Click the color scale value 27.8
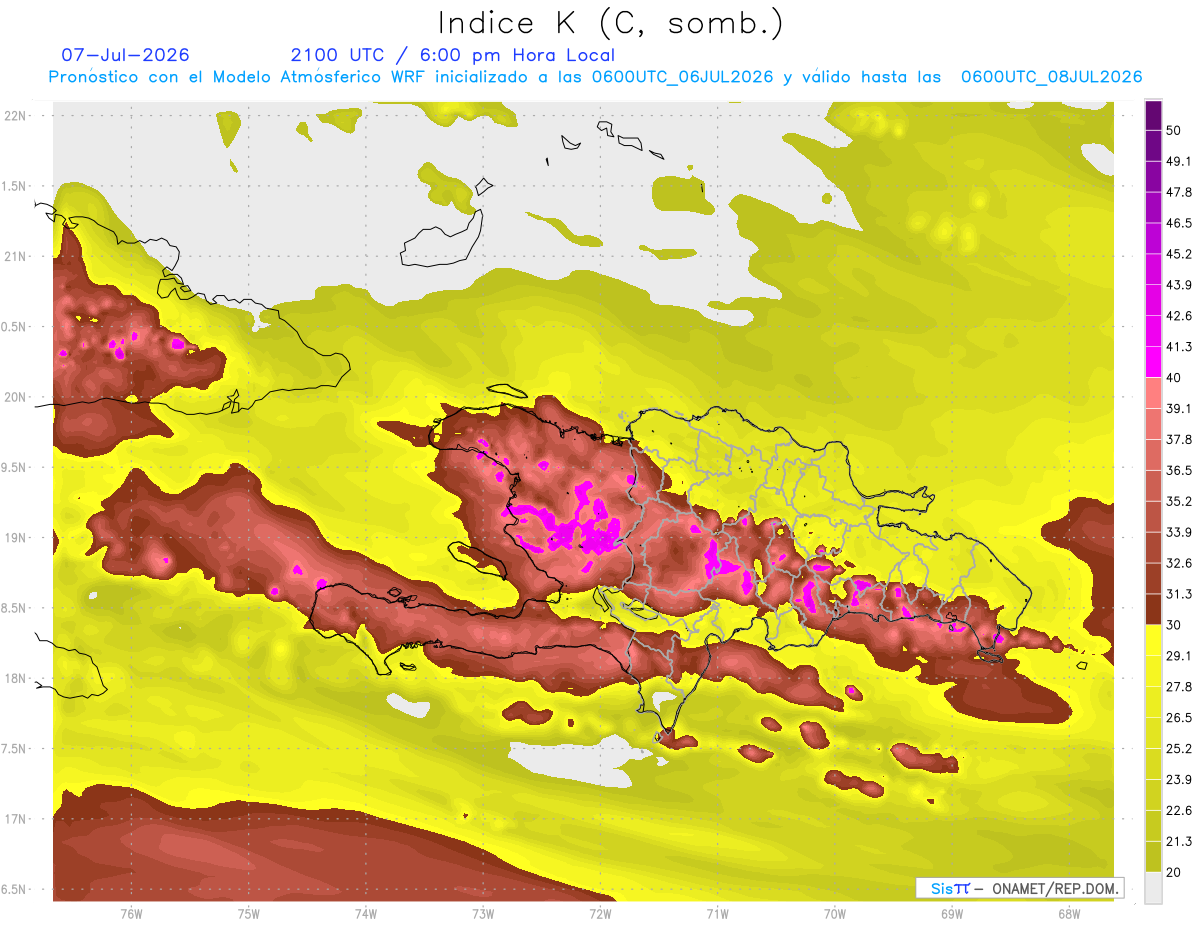Image resolution: width=1200 pixels, height=927 pixels. click(1178, 686)
